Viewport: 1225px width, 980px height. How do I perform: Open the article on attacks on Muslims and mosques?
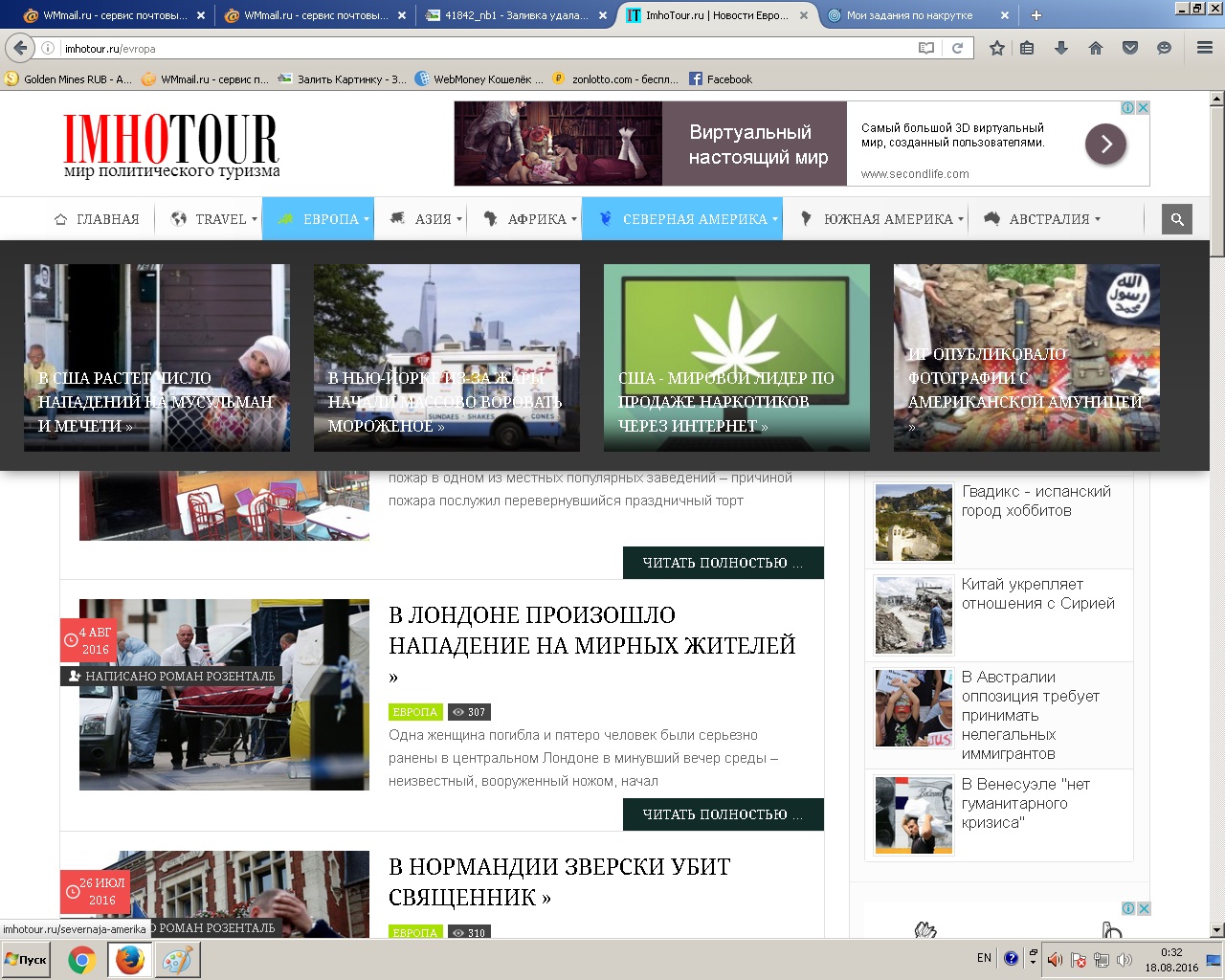point(157,357)
